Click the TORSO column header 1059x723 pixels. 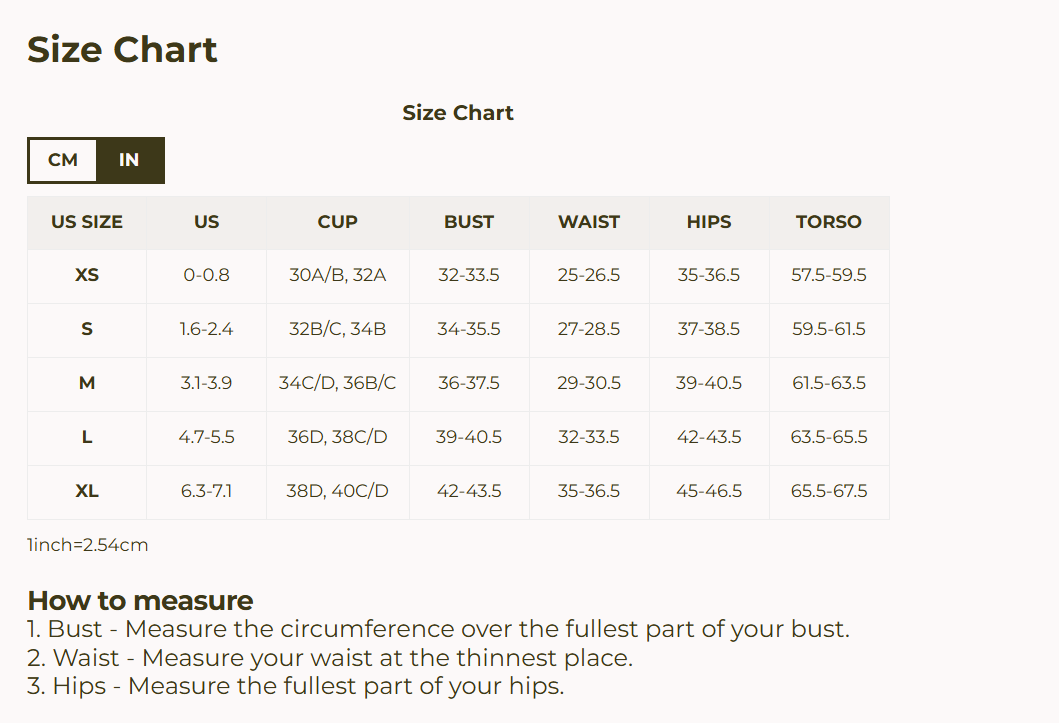coord(828,222)
